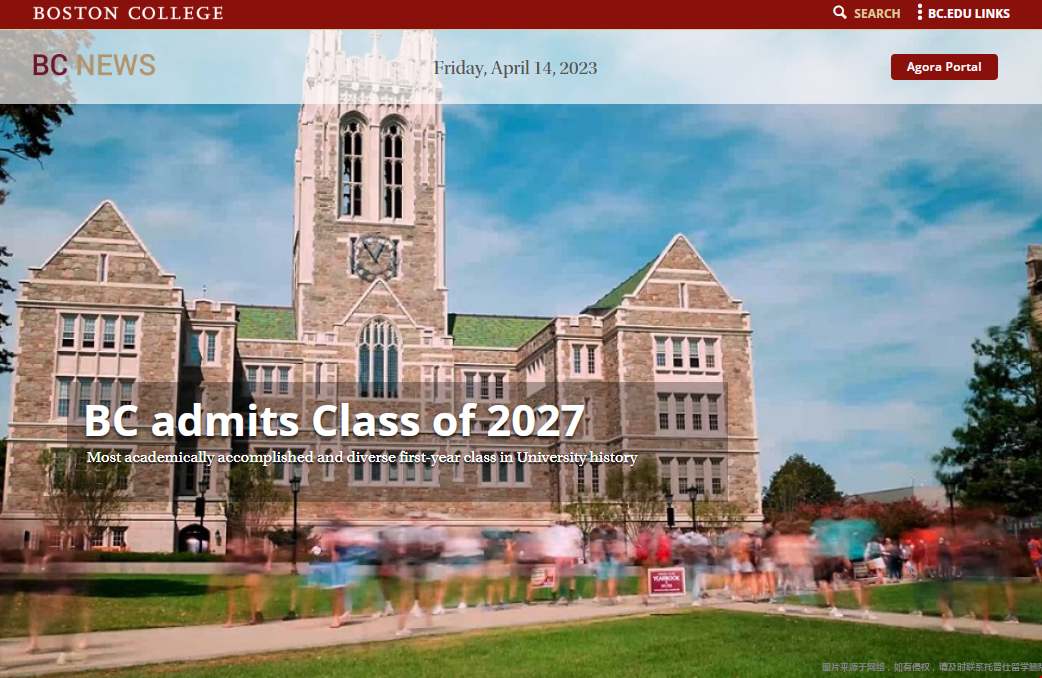Screen dimensions: 1042x678
Task: Click the search magnifying glass icon
Action: (x=840, y=13)
